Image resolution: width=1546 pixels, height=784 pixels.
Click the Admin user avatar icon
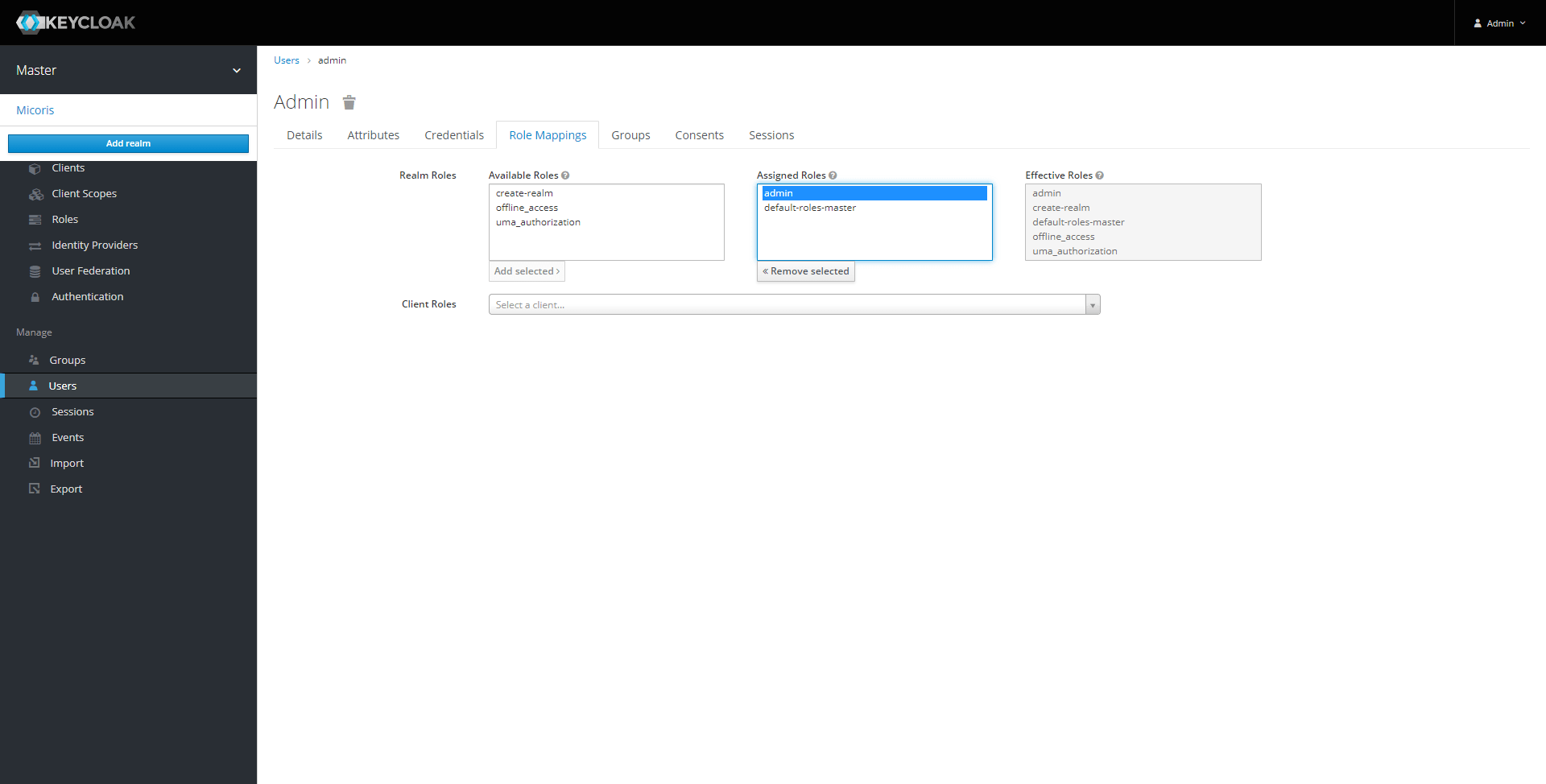pyautogui.click(x=1478, y=23)
